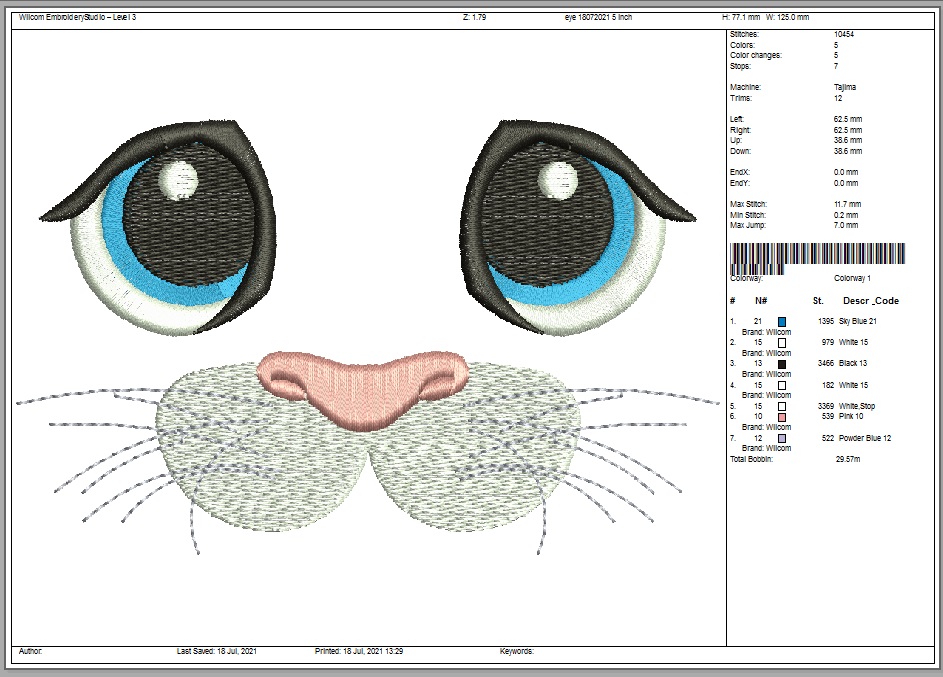This screenshot has height=677, width=943.
Task: Click the Stitches count value 10454
Action: pos(846,34)
